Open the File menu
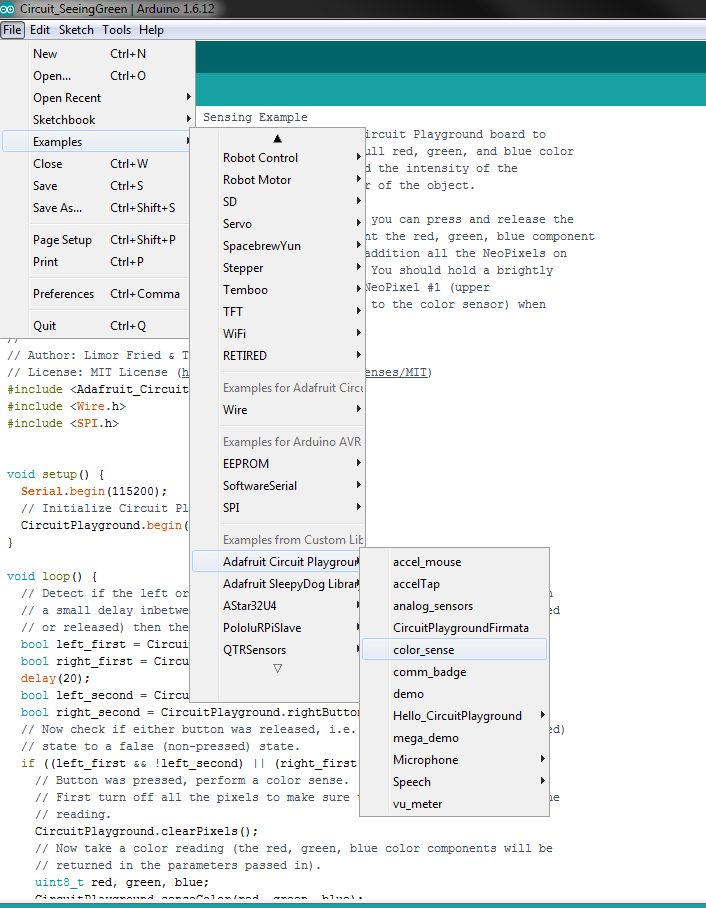 pos(12,30)
